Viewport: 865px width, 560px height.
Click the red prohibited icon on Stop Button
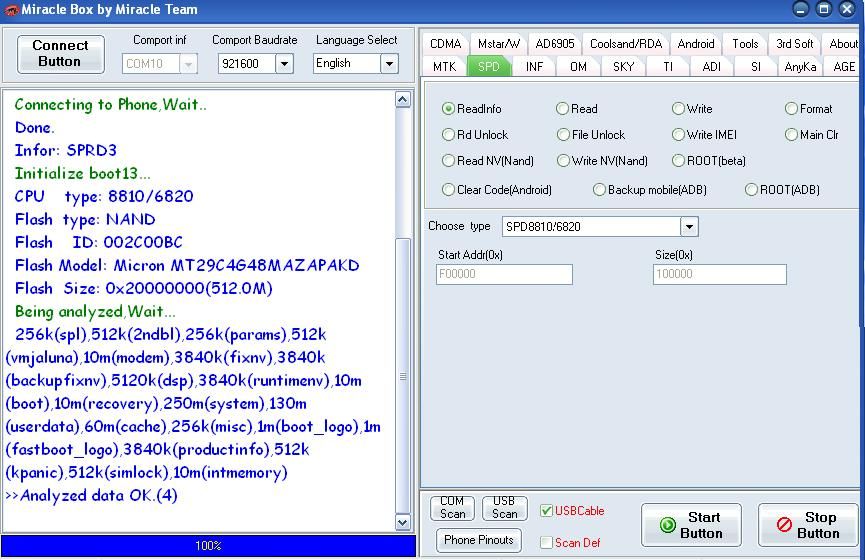784,525
